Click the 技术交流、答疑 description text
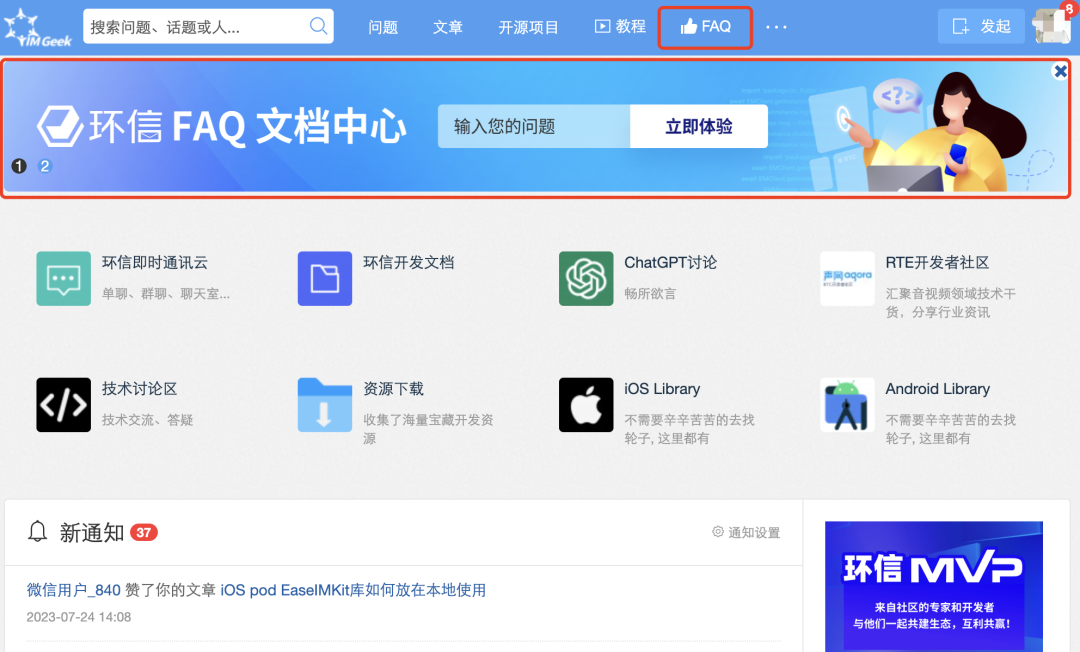 coord(147,420)
